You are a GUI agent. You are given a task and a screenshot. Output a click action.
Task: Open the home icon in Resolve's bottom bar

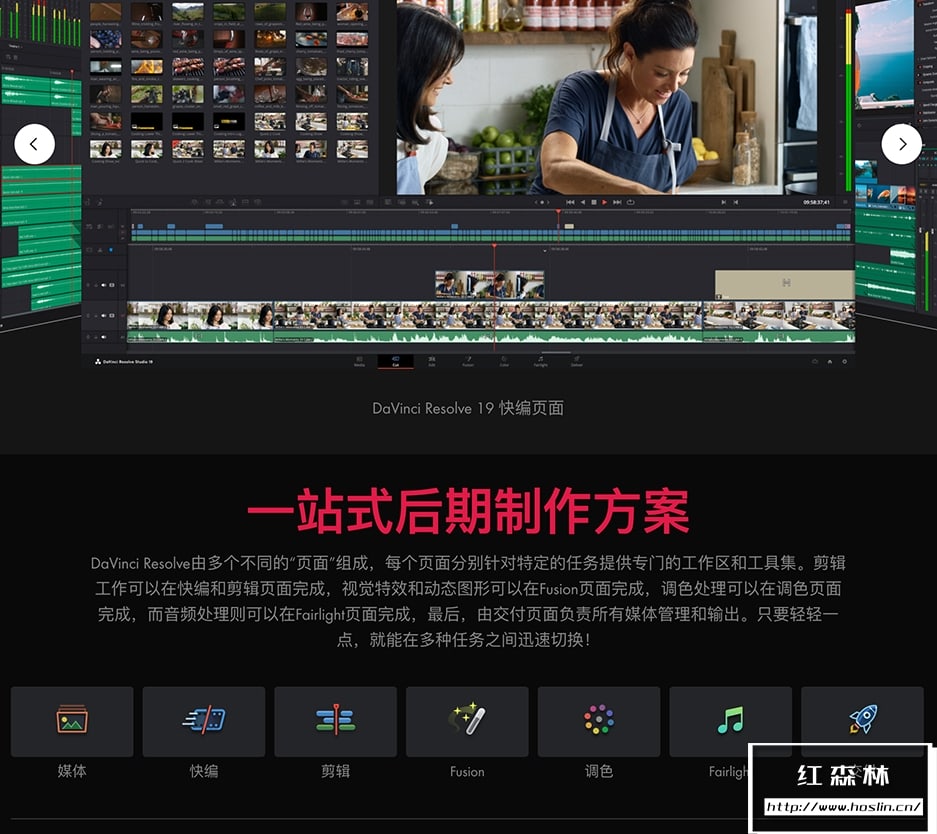tap(829, 361)
